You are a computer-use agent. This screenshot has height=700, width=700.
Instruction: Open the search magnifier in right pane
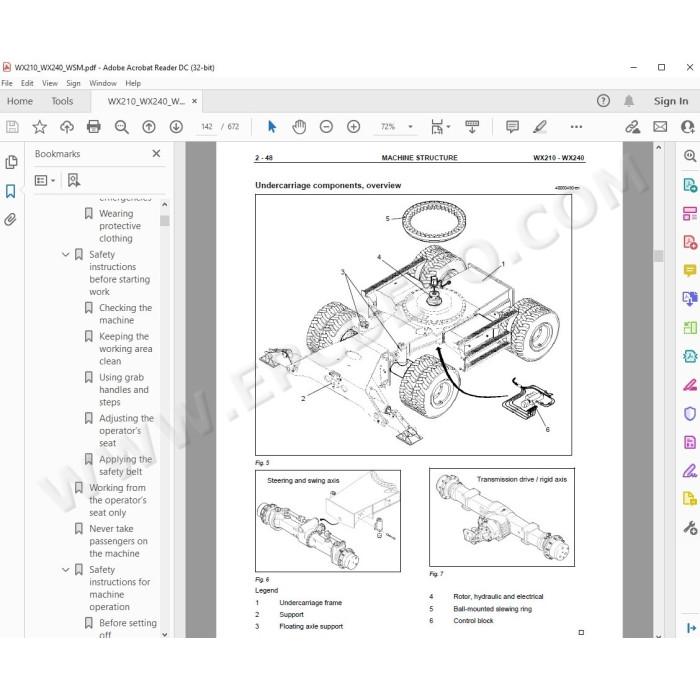tap(690, 156)
